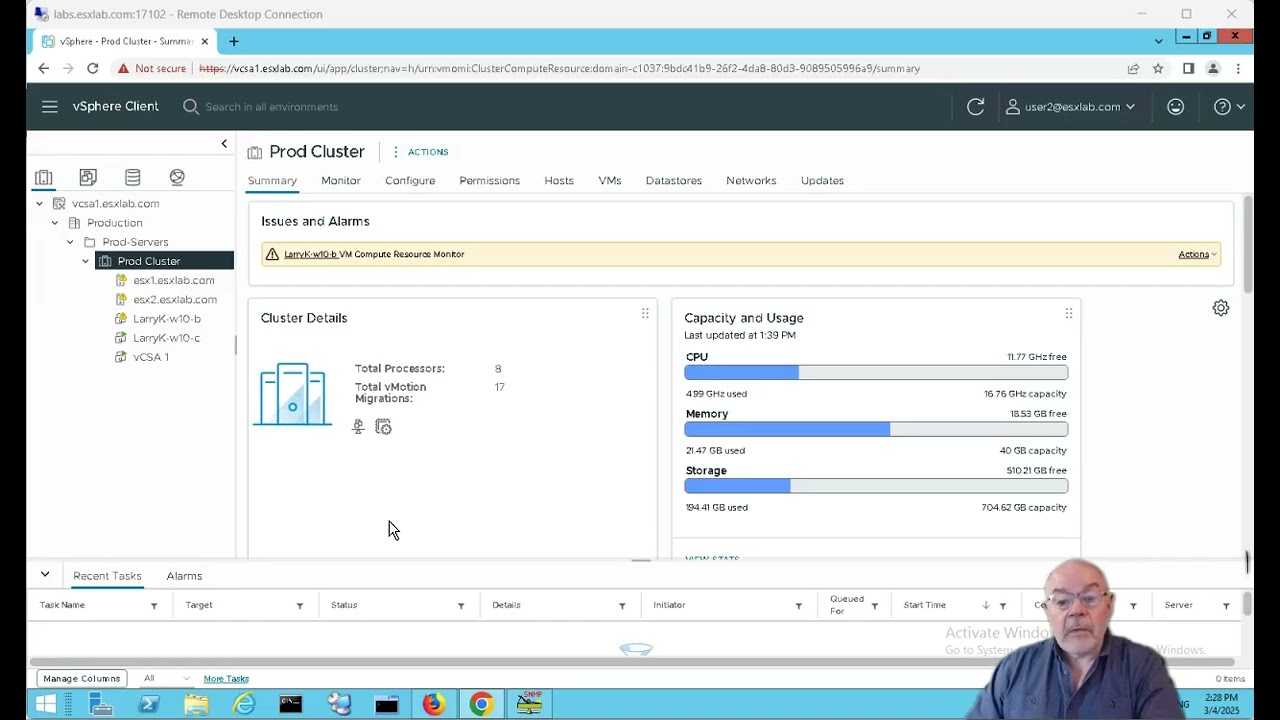Switch to Storage inventory view icon
The width and height of the screenshot is (1280, 720).
[132, 177]
